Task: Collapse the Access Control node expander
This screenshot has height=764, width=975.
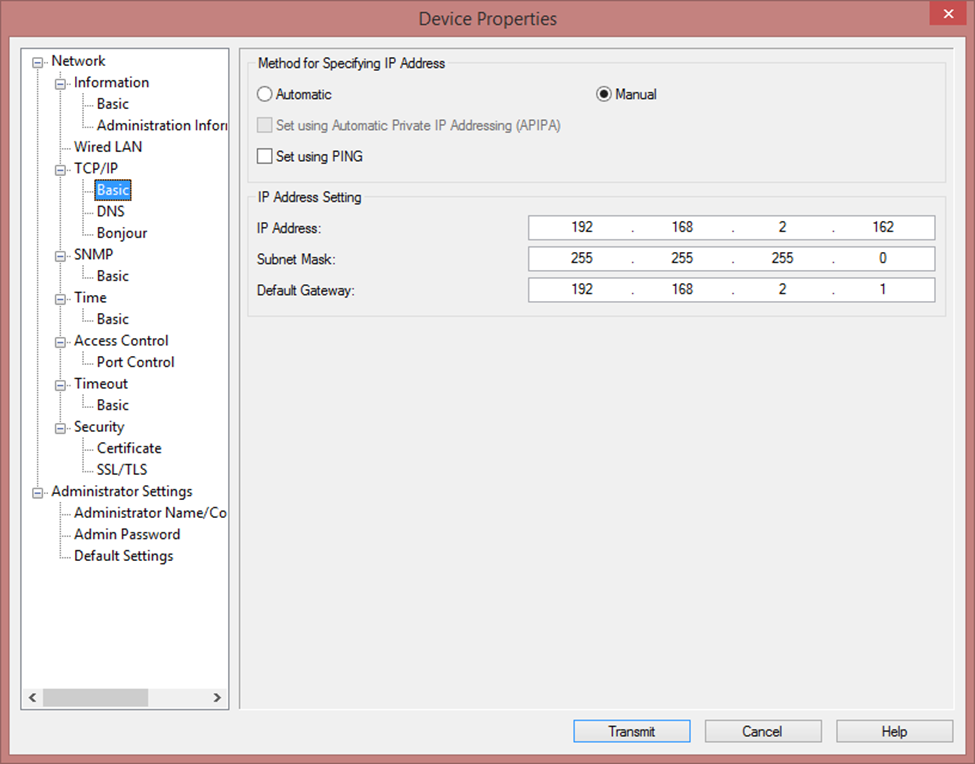Action: 60,342
